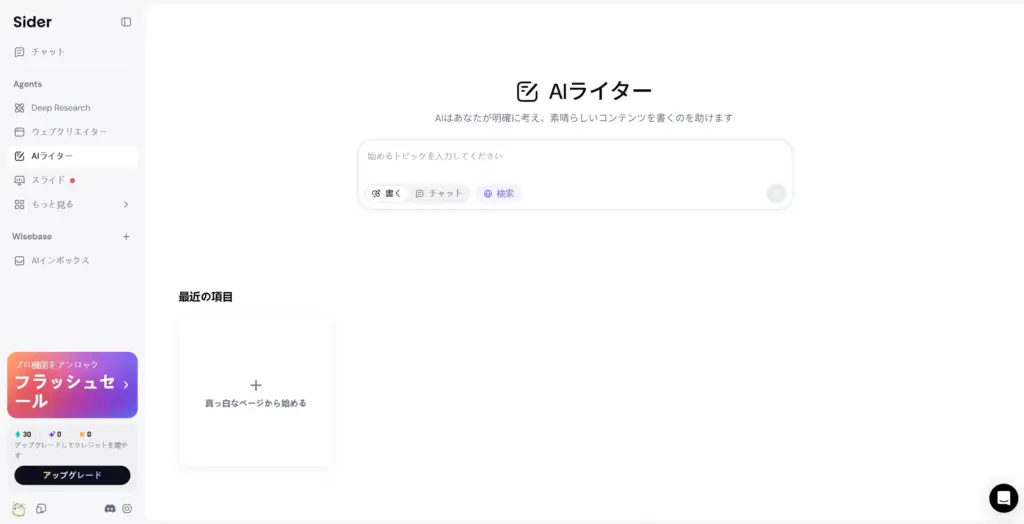Add a new Wisebase with plus icon

tap(126, 237)
